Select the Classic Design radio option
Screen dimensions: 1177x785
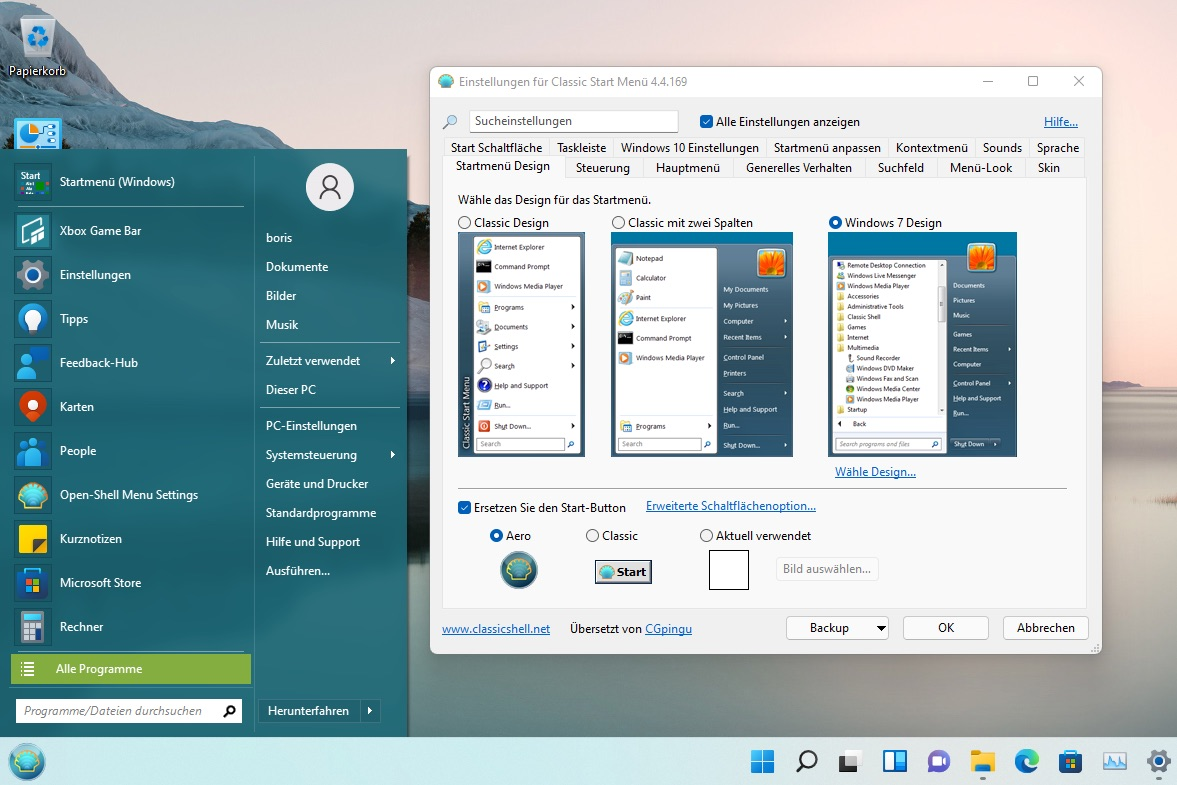[465, 223]
